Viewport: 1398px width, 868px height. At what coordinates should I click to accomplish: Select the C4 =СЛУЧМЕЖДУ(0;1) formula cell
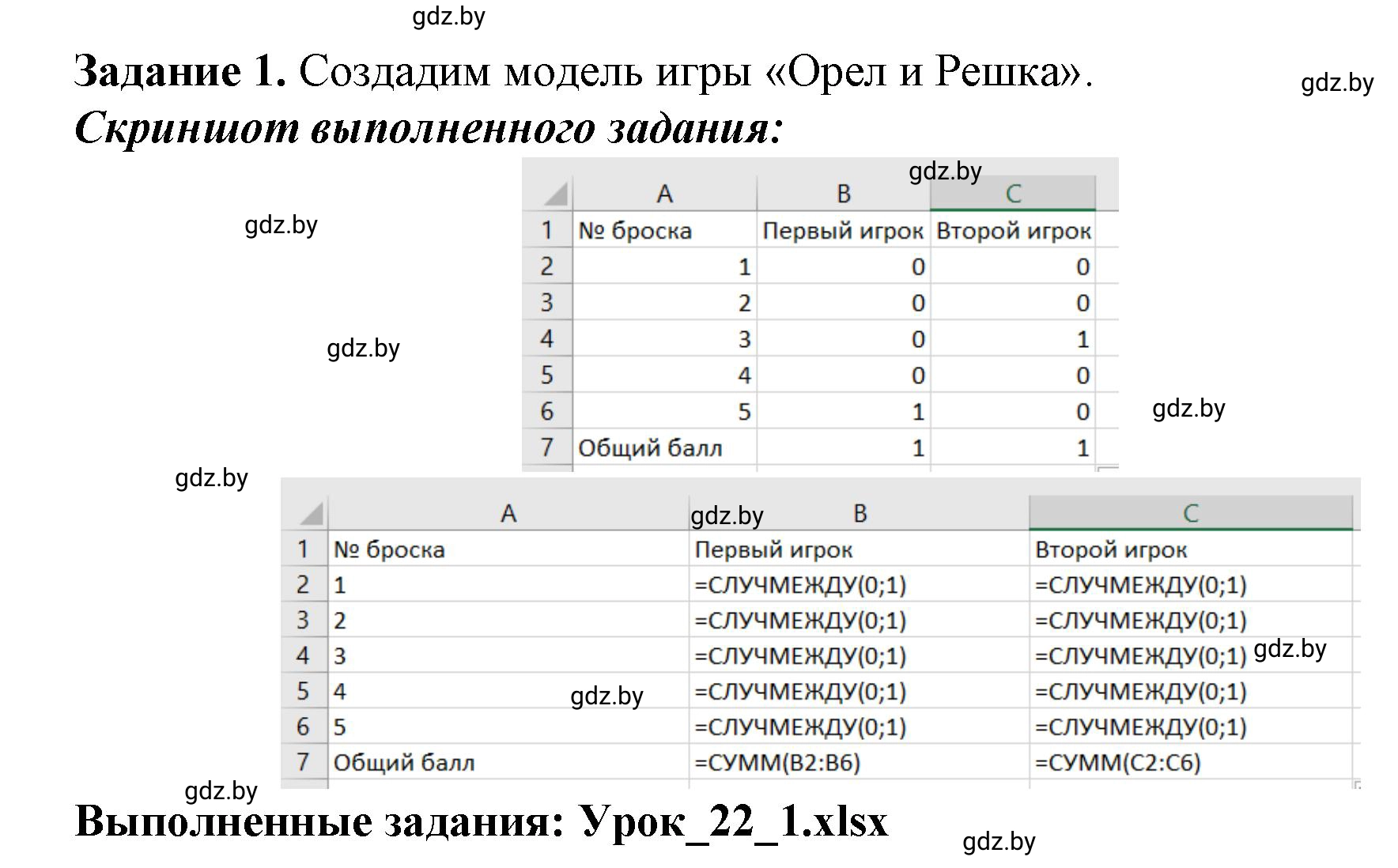point(1191,655)
